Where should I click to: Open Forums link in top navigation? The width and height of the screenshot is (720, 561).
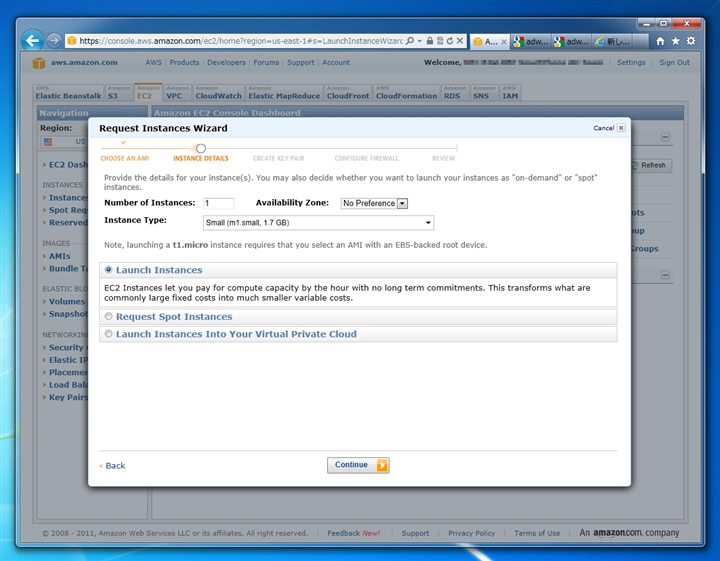266,62
